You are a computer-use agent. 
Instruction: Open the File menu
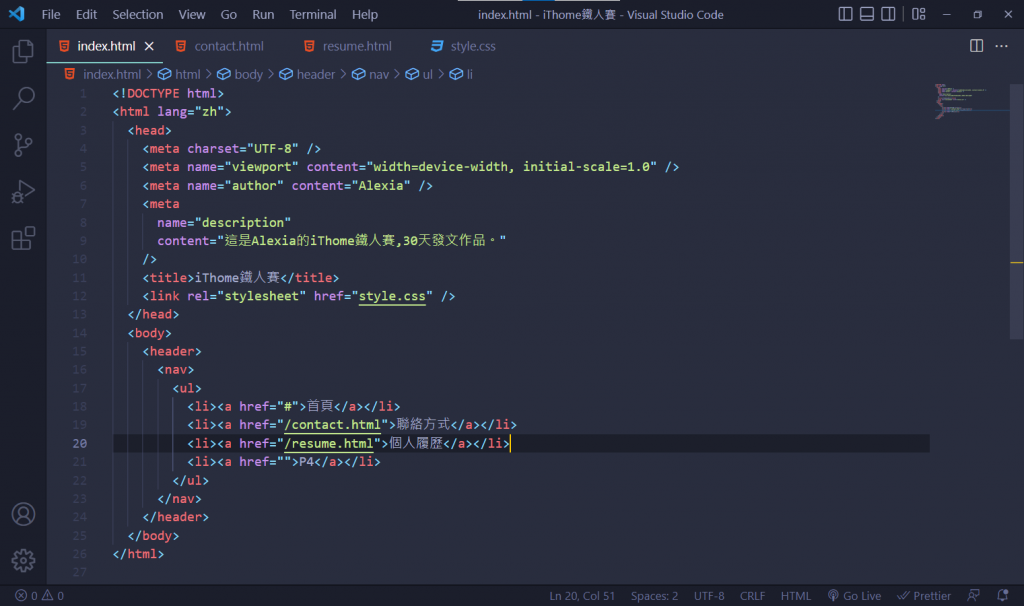pyautogui.click(x=51, y=14)
